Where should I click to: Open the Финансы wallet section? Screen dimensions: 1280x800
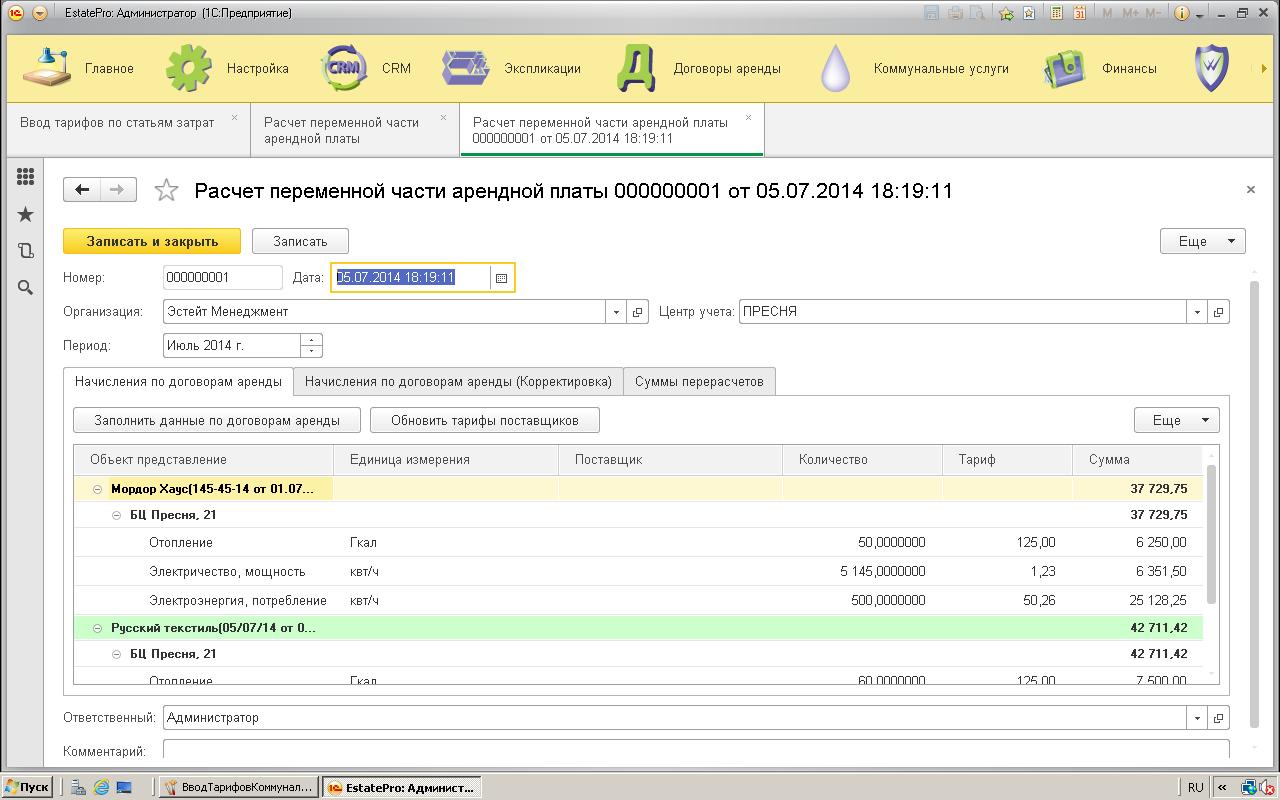(x=1100, y=69)
